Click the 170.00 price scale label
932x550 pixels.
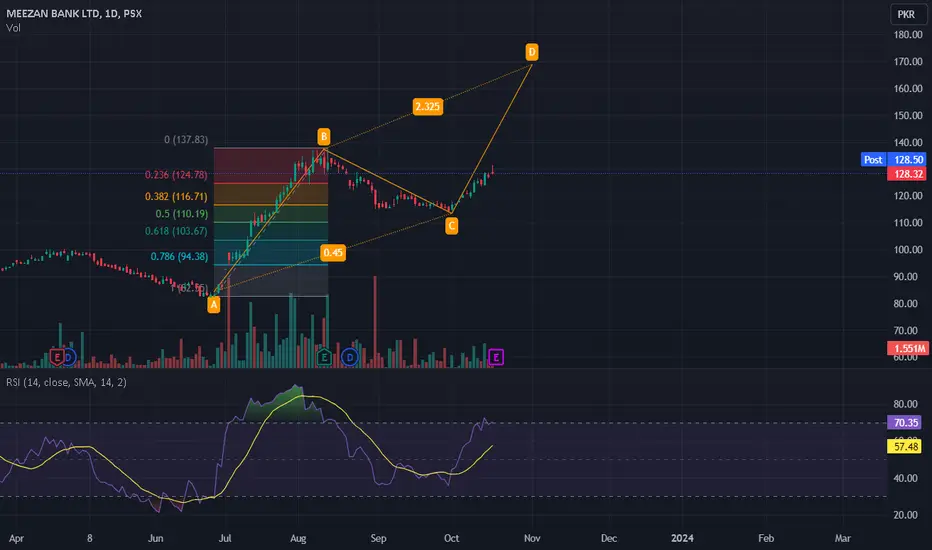908,62
